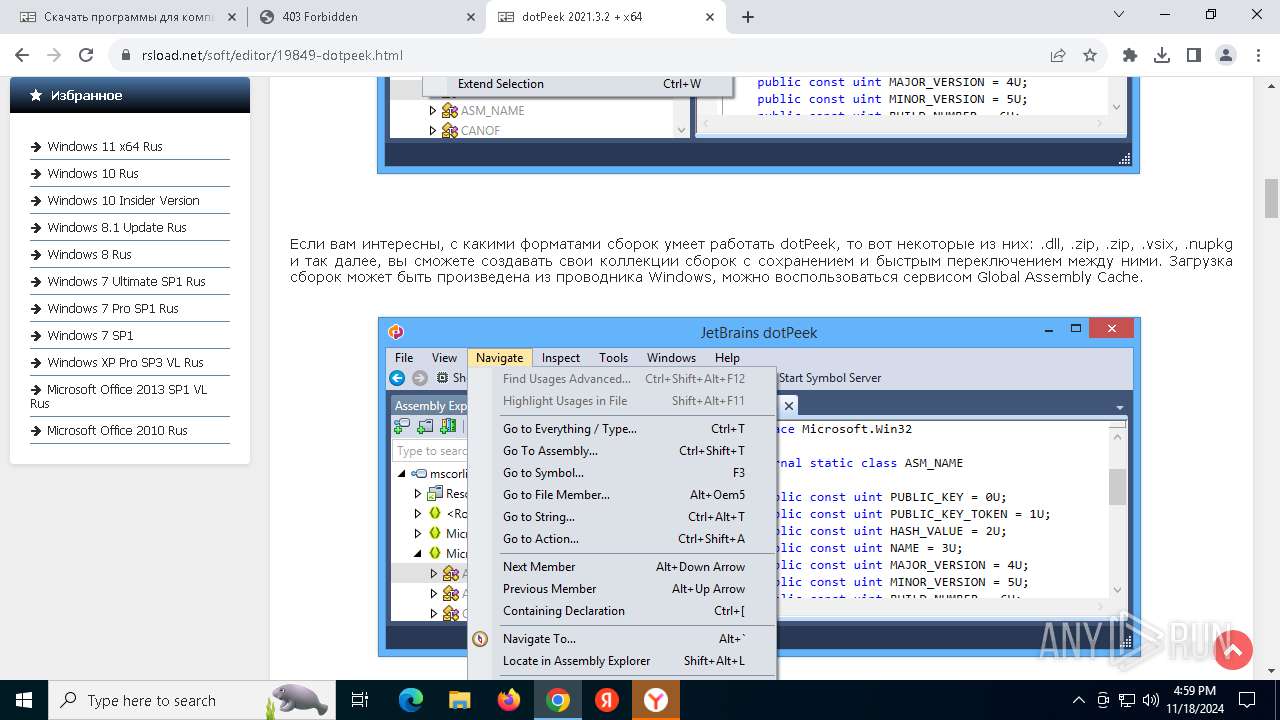This screenshot has height=720, width=1280.
Task: Open the Chrome profile icon
Action: point(1226,55)
